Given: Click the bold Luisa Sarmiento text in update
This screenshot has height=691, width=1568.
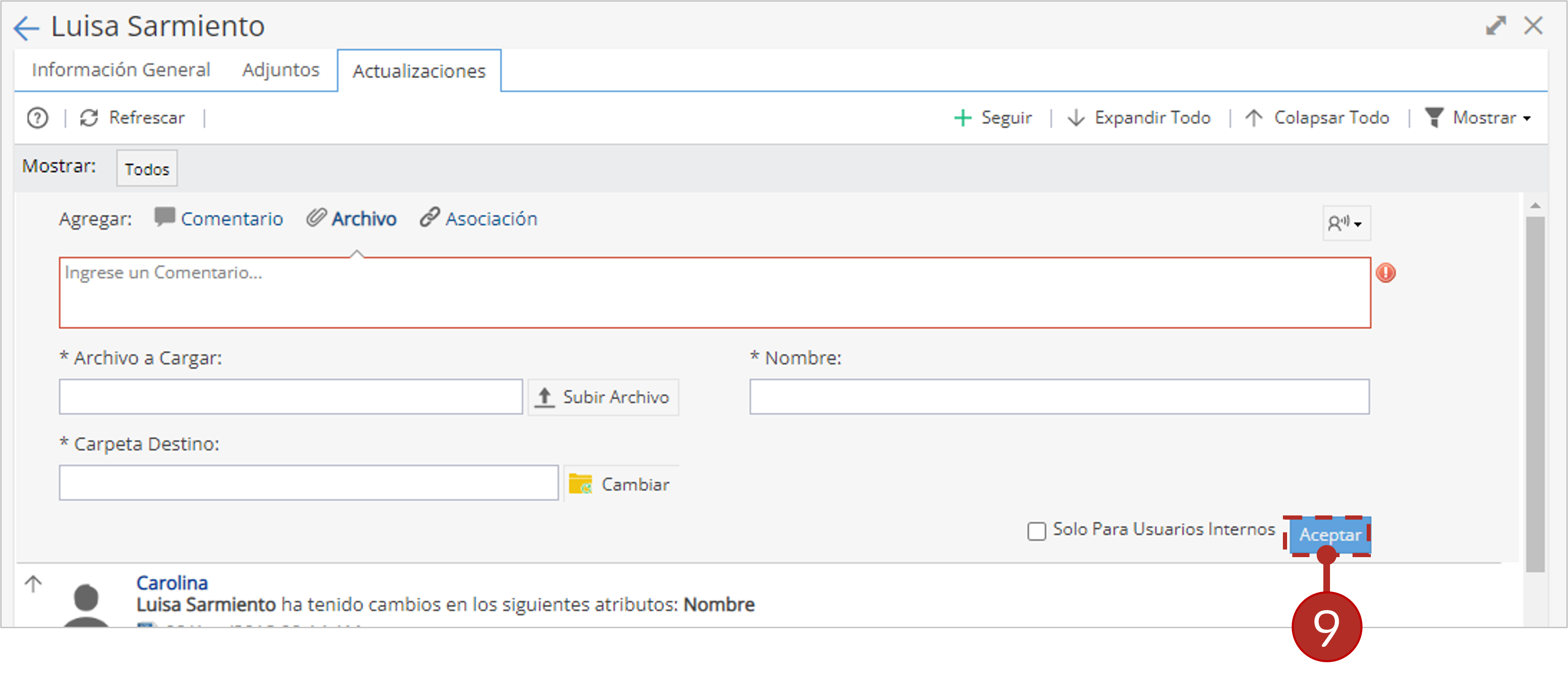Looking at the screenshot, I should click(x=206, y=605).
